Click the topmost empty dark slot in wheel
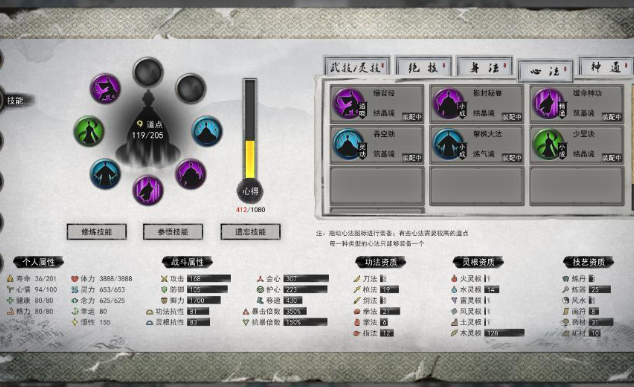Image resolution: width=634 pixels, height=387 pixels. click(x=148, y=72)
